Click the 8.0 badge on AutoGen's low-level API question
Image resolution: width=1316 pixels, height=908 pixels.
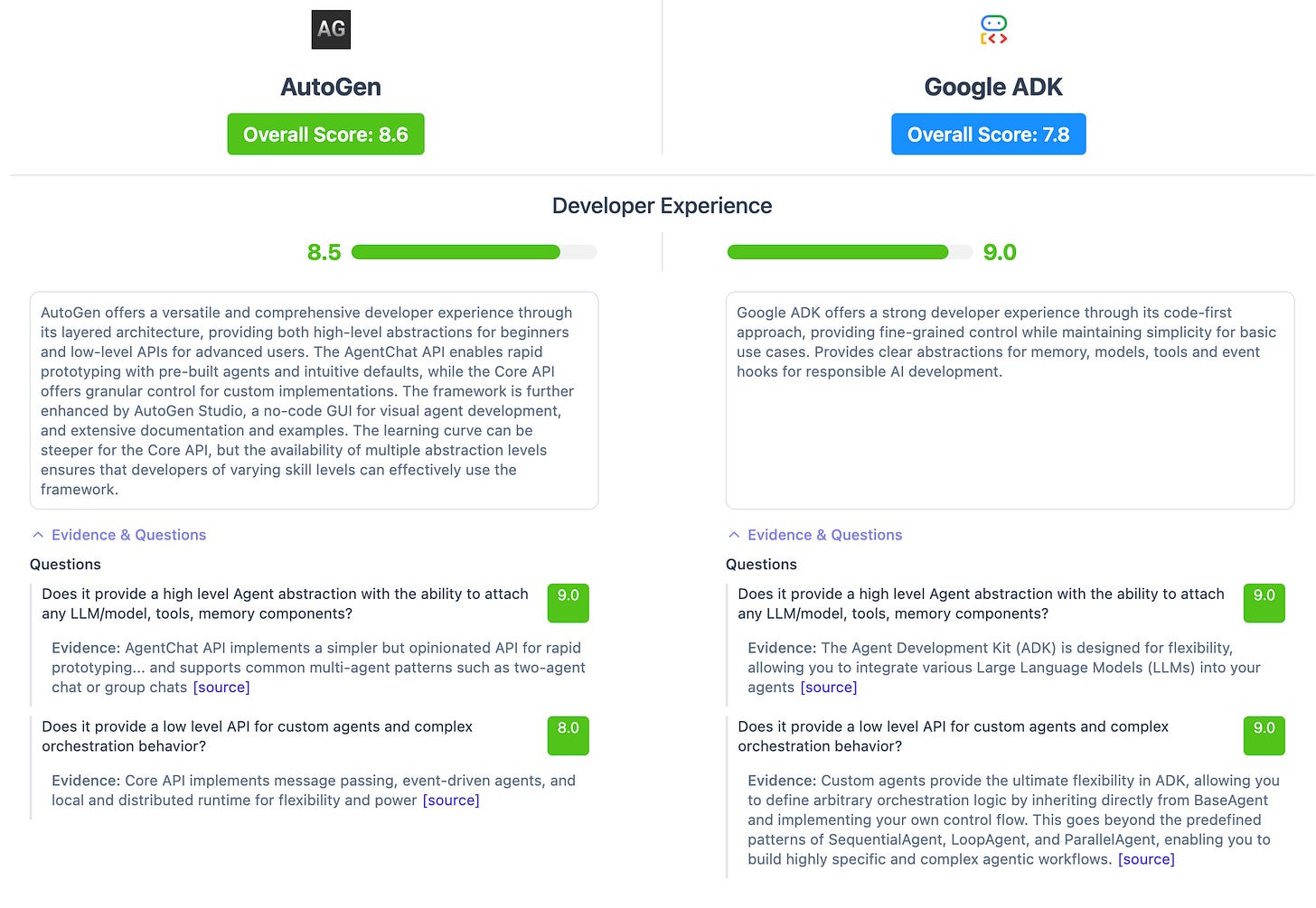pos(568,735)
